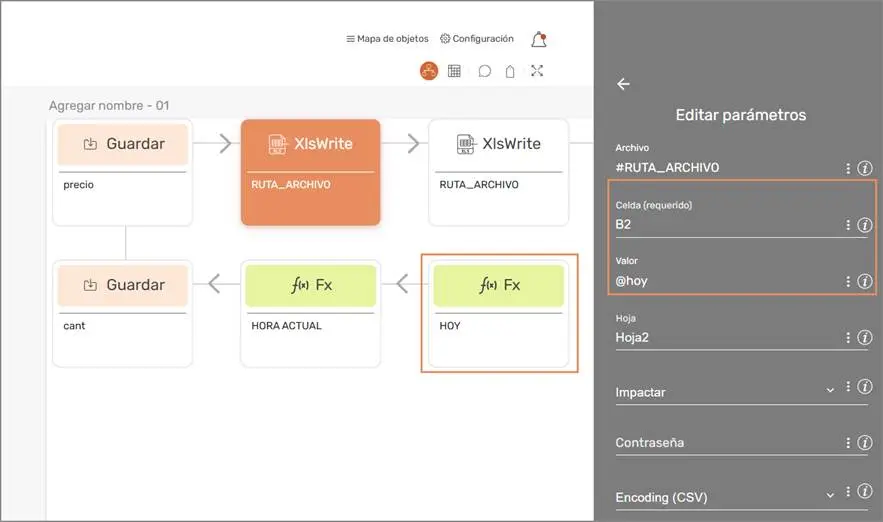Go back using the left arrow
The height and width of the screenshot is (522, 883).
pos(623,84)
